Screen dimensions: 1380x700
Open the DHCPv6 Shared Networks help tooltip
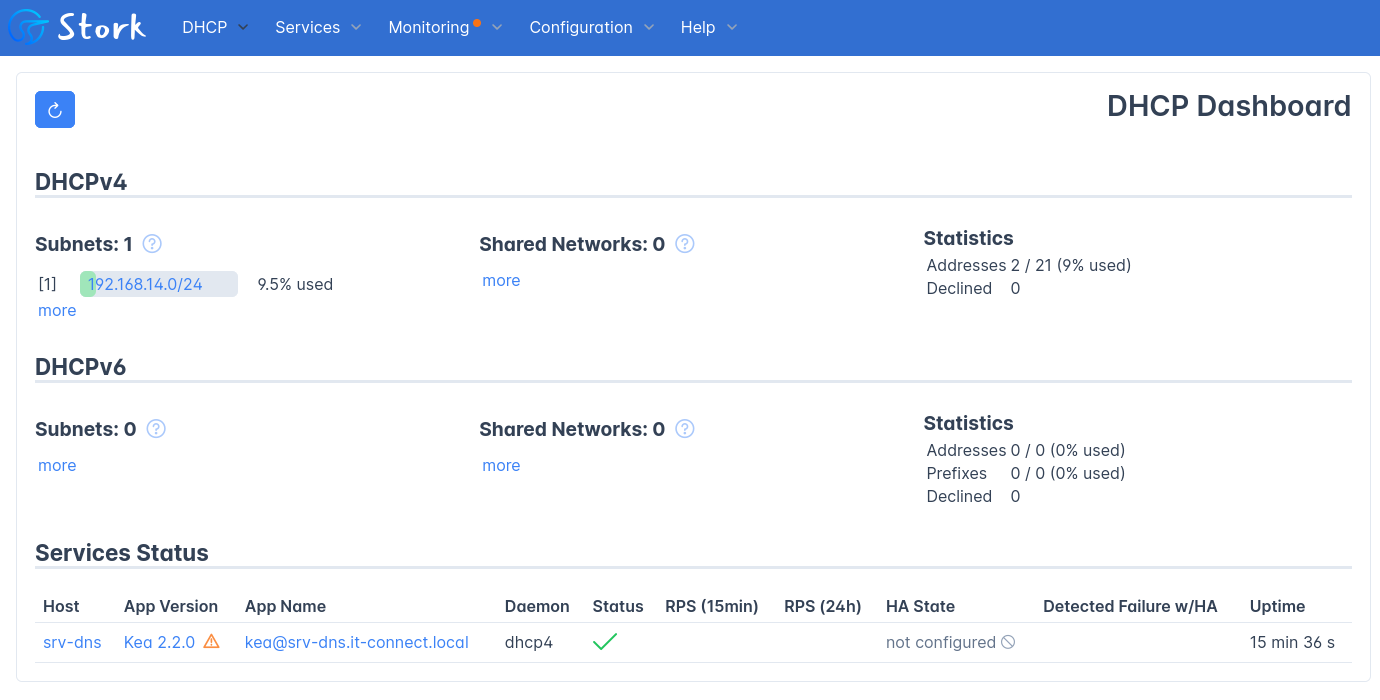tap(685, 428)
